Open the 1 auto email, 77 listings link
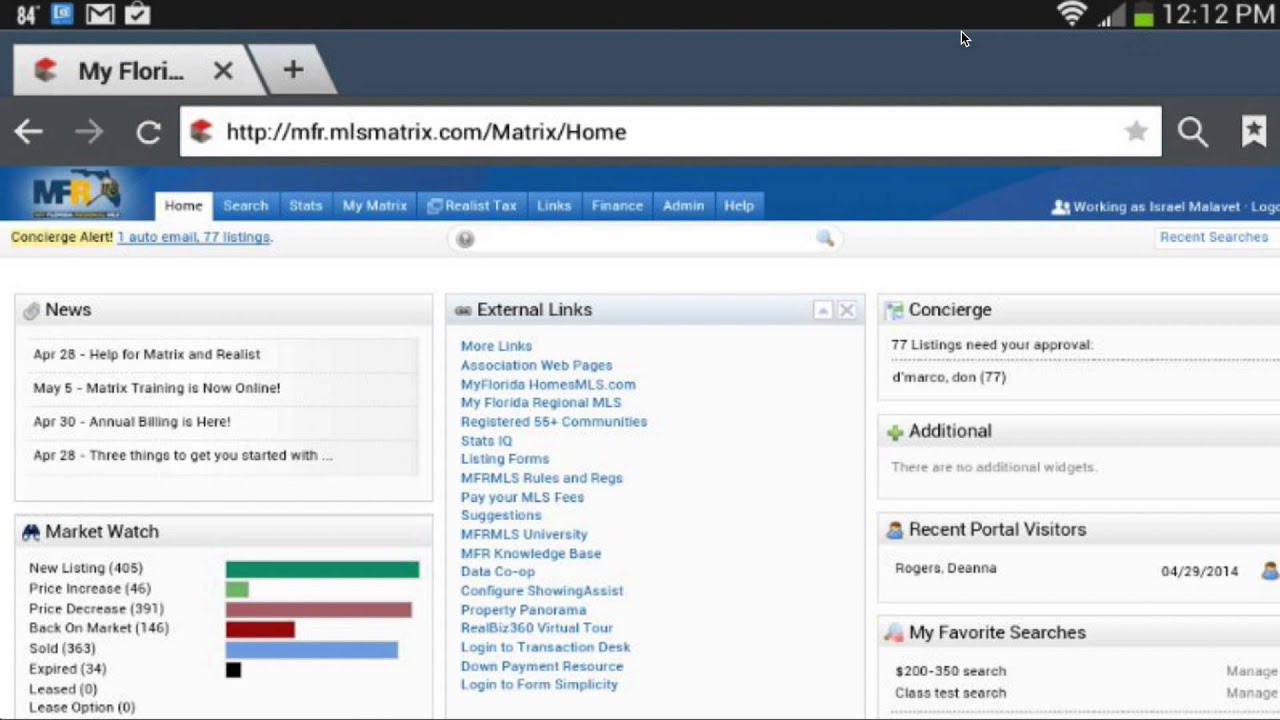This screenshot has width=1280, height=720. [193, 238]
